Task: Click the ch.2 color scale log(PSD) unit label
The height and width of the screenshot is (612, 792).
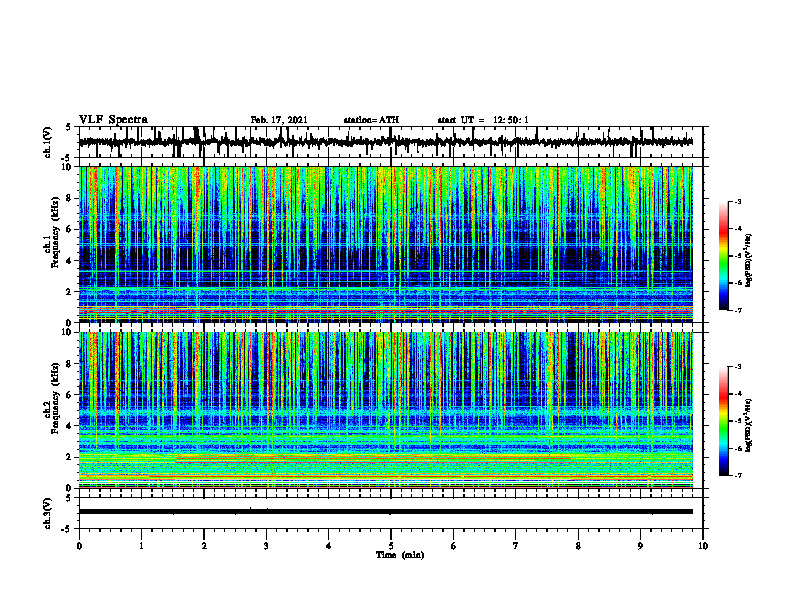Action: [x=749, y=425]
